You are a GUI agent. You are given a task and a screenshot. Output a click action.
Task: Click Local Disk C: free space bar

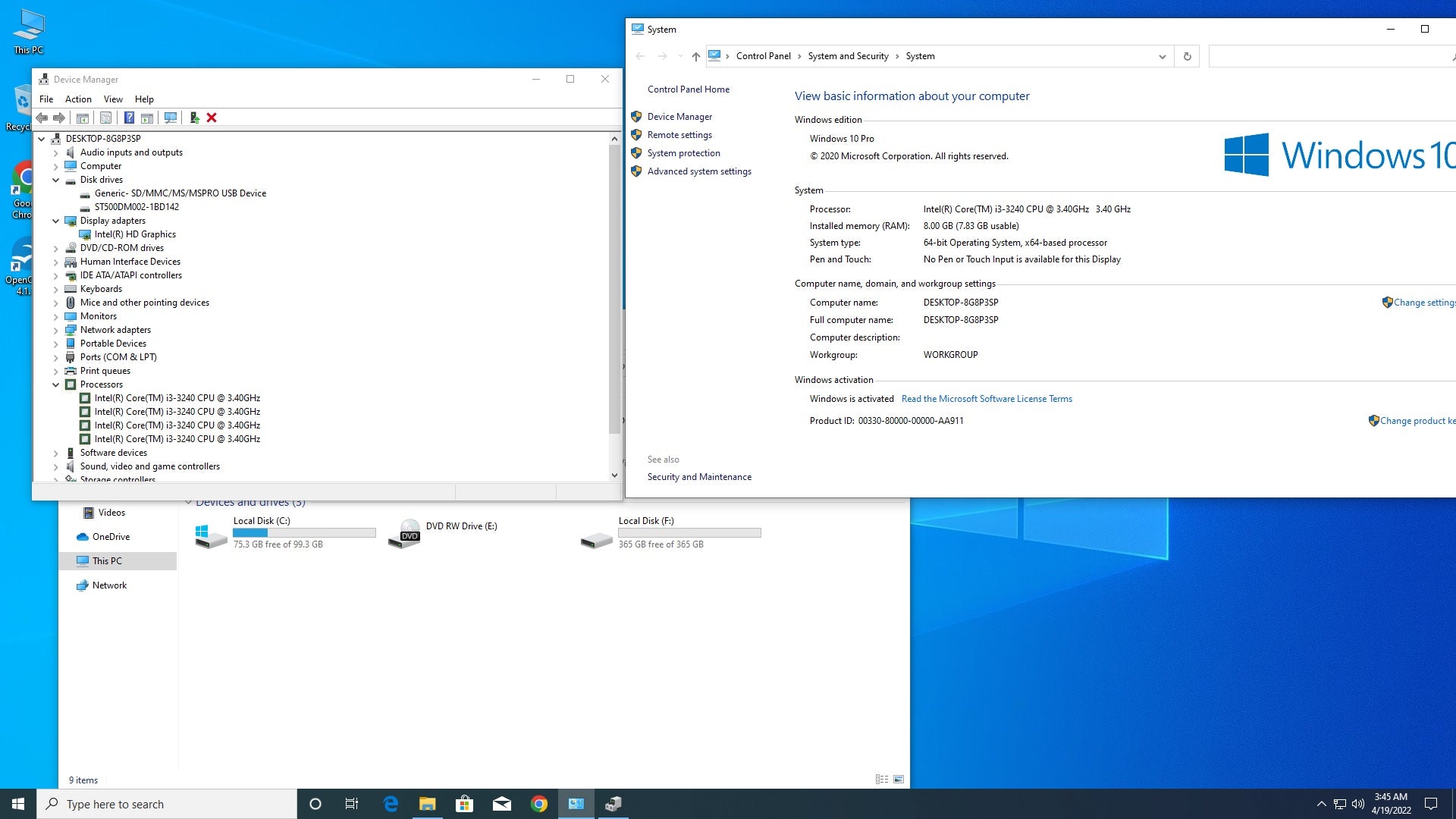pos(305,532)
